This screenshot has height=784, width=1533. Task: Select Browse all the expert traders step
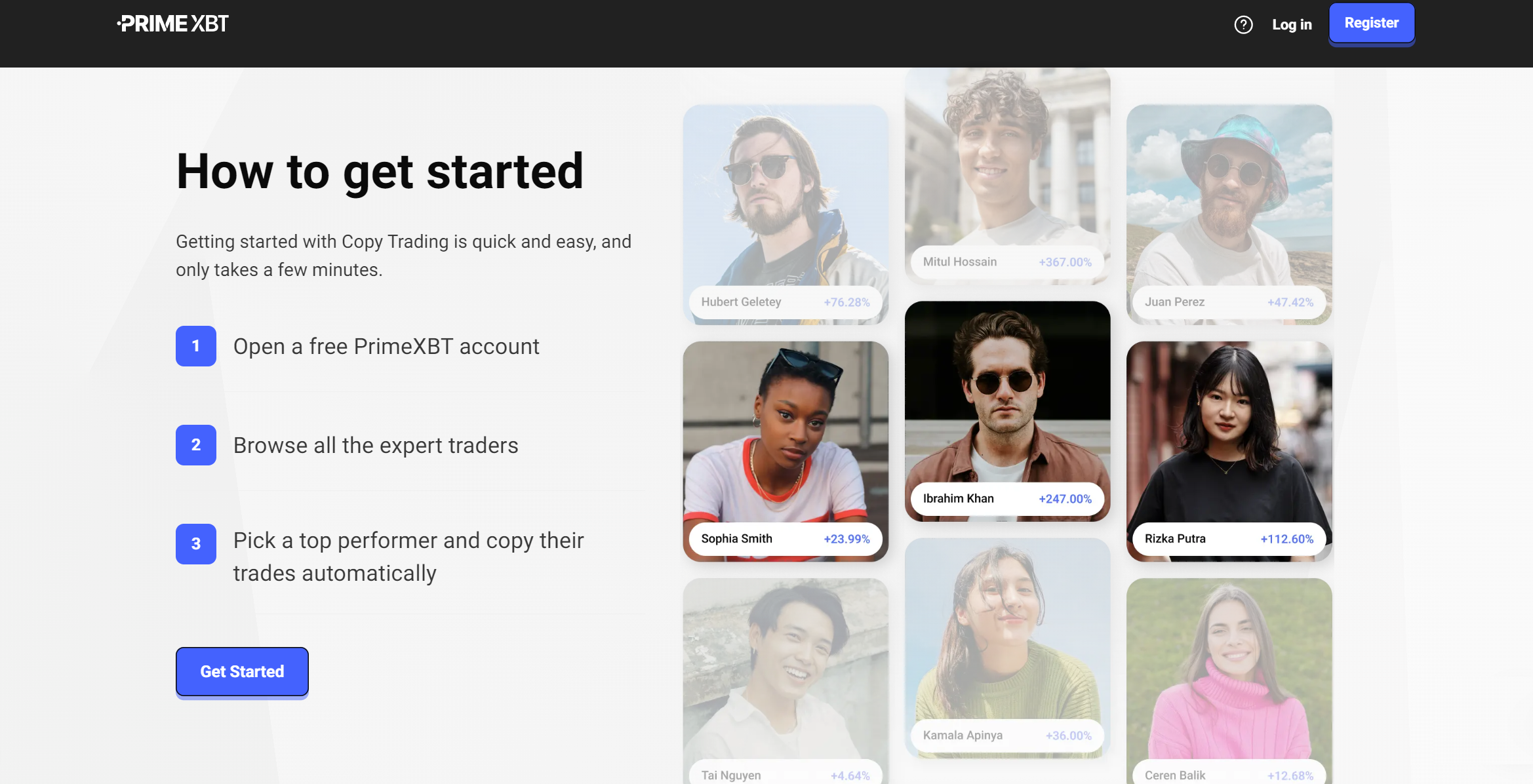tap(376, 446)
